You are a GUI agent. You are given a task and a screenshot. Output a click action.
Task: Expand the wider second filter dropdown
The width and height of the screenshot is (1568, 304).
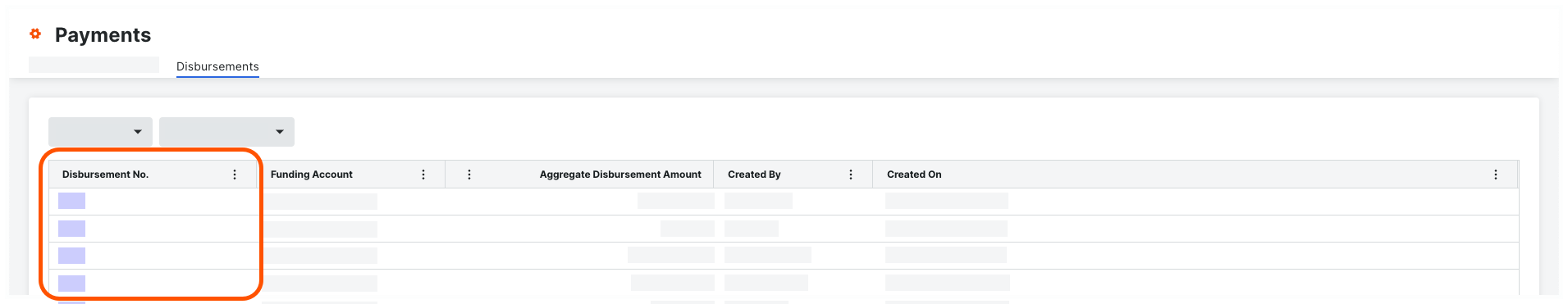pos(226,132)
